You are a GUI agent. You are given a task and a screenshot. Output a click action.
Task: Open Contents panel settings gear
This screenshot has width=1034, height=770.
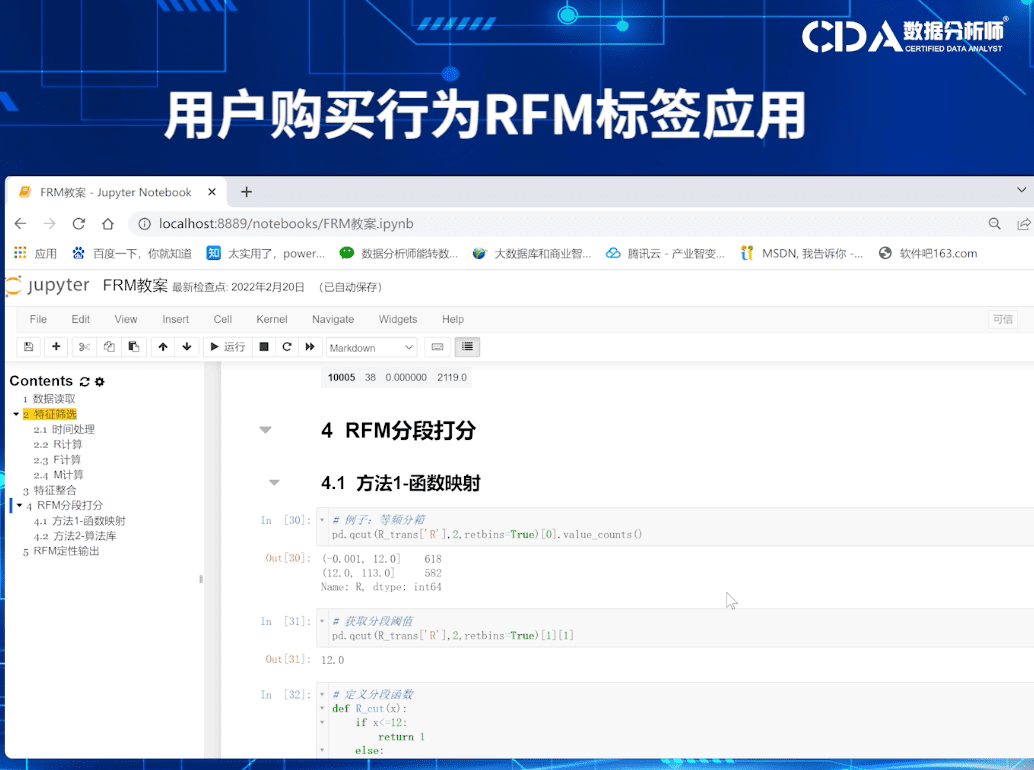pyautogui.click(x=100, y=382)
